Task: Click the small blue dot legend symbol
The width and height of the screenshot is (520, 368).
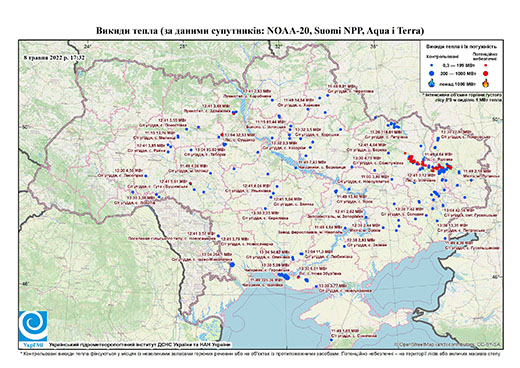Action: pyautogui.click(x=431, y=65)
